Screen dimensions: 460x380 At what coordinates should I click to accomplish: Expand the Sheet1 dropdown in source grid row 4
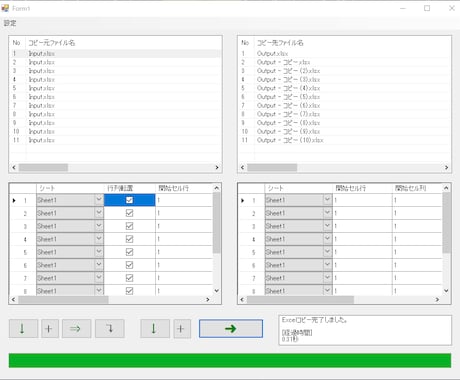99,239
